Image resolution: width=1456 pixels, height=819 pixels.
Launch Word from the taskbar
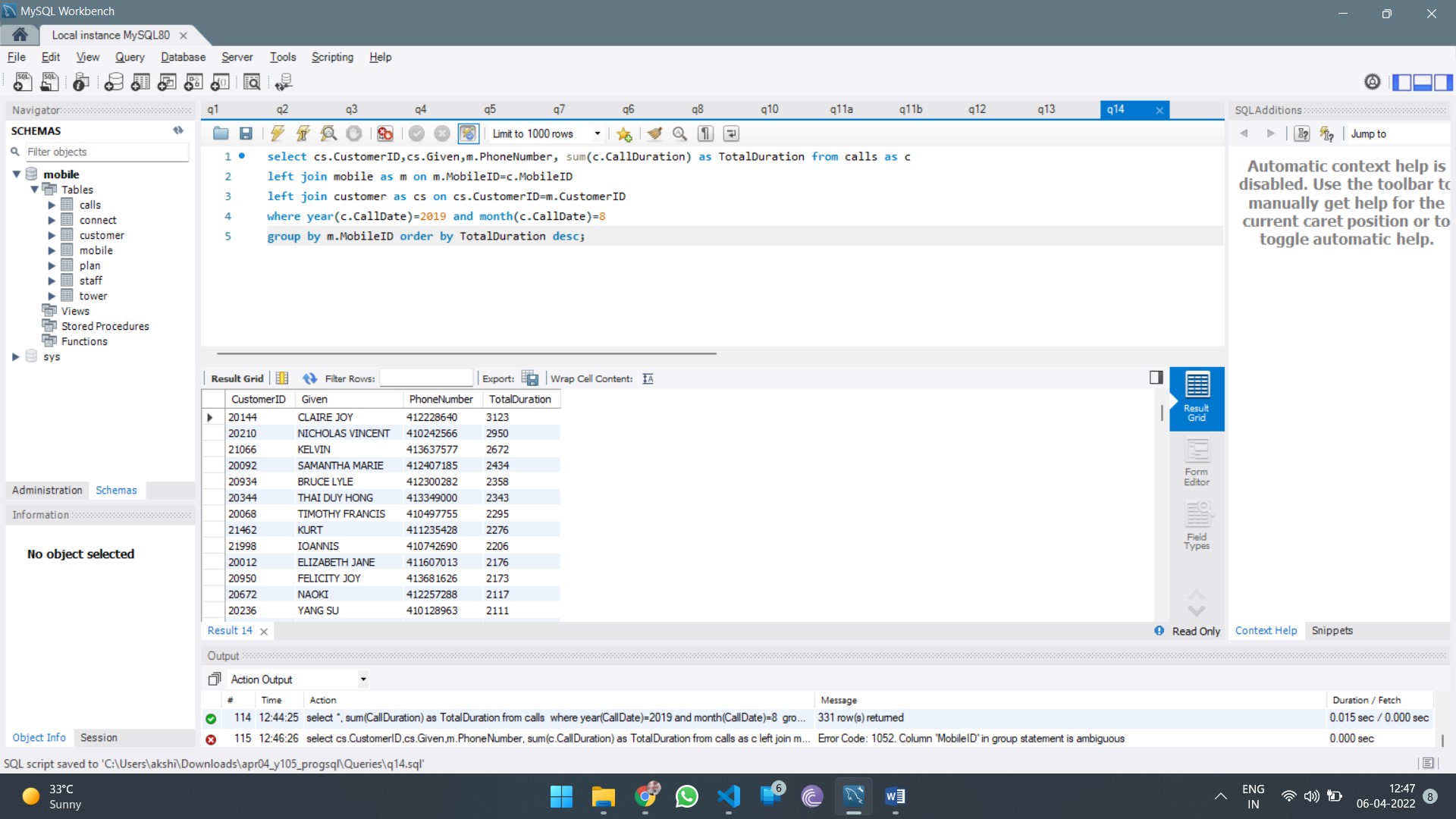coord(895,796)
